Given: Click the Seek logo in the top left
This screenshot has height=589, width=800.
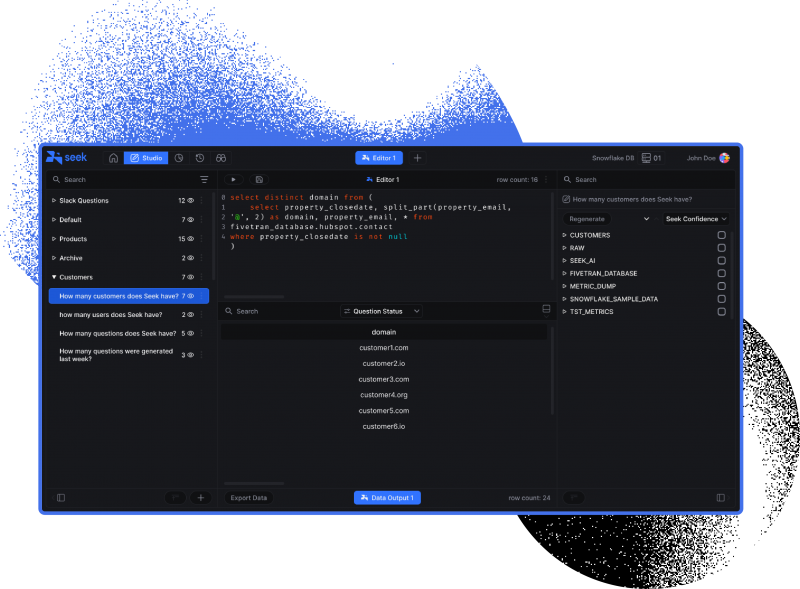Looking at the screenshot, I should [68, 158].
